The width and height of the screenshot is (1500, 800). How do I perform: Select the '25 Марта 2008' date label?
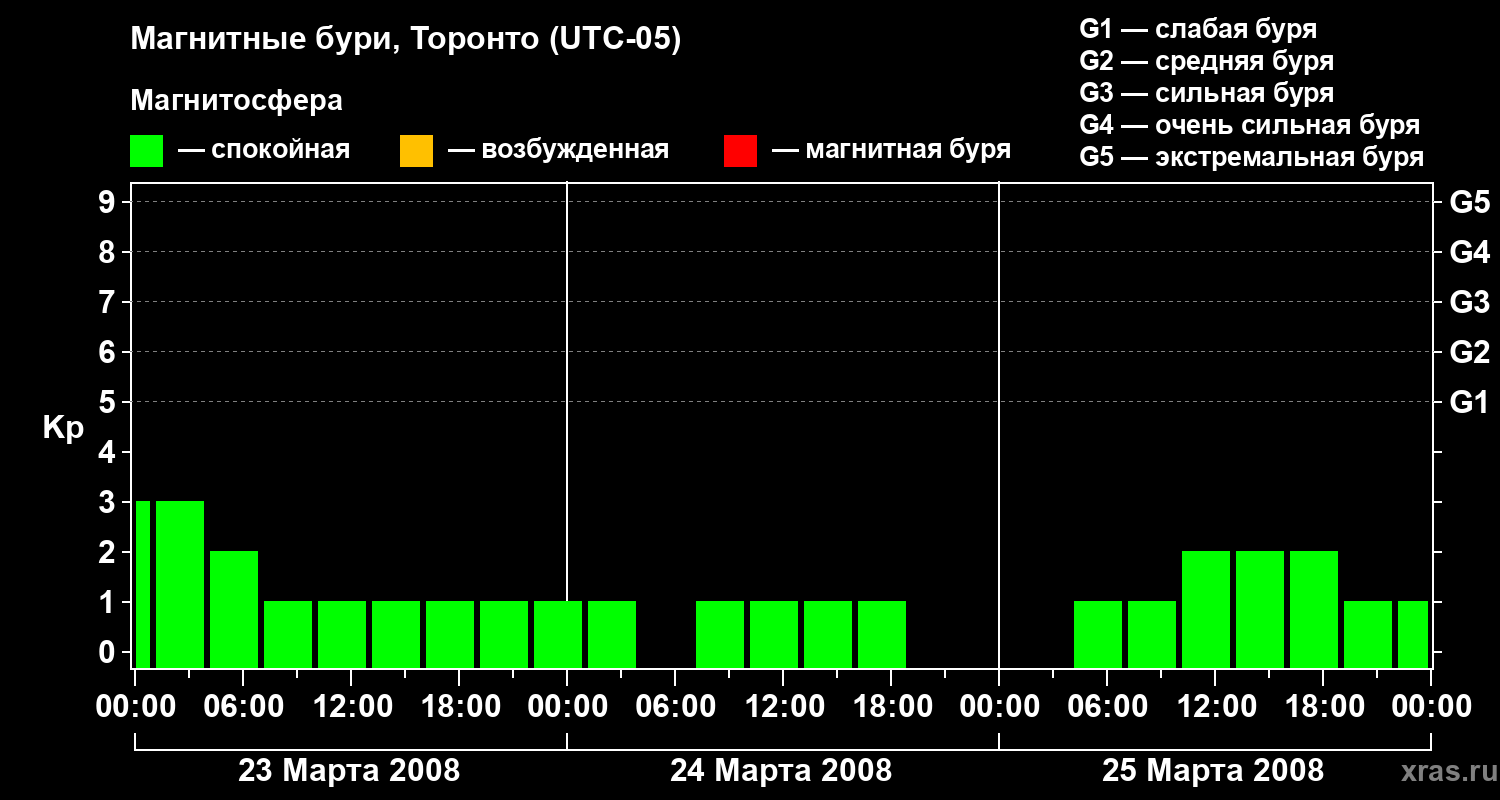(1213, 771)
